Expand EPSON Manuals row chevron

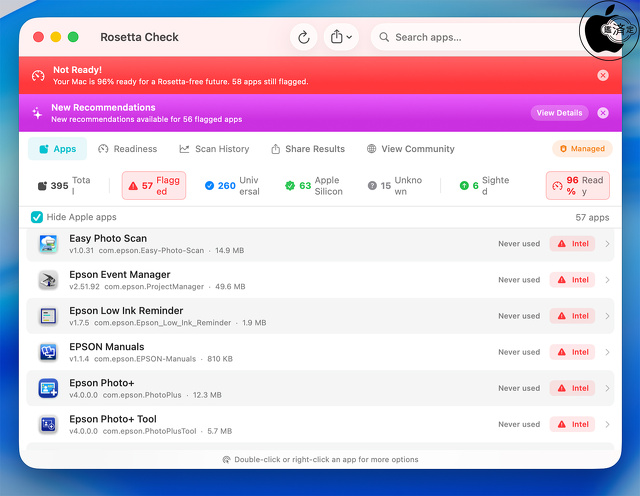(607, 352)
